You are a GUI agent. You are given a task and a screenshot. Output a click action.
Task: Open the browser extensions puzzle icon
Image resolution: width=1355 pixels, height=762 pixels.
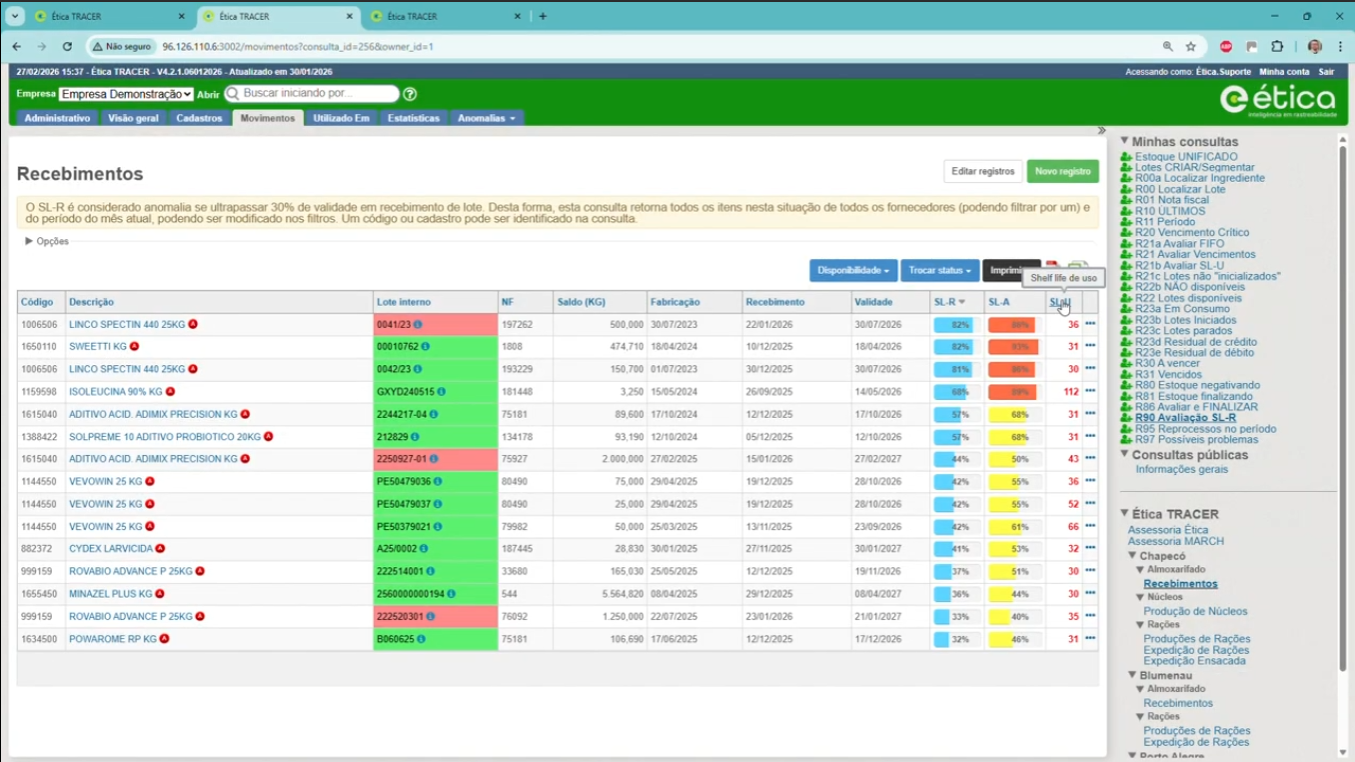point(1277,46)
